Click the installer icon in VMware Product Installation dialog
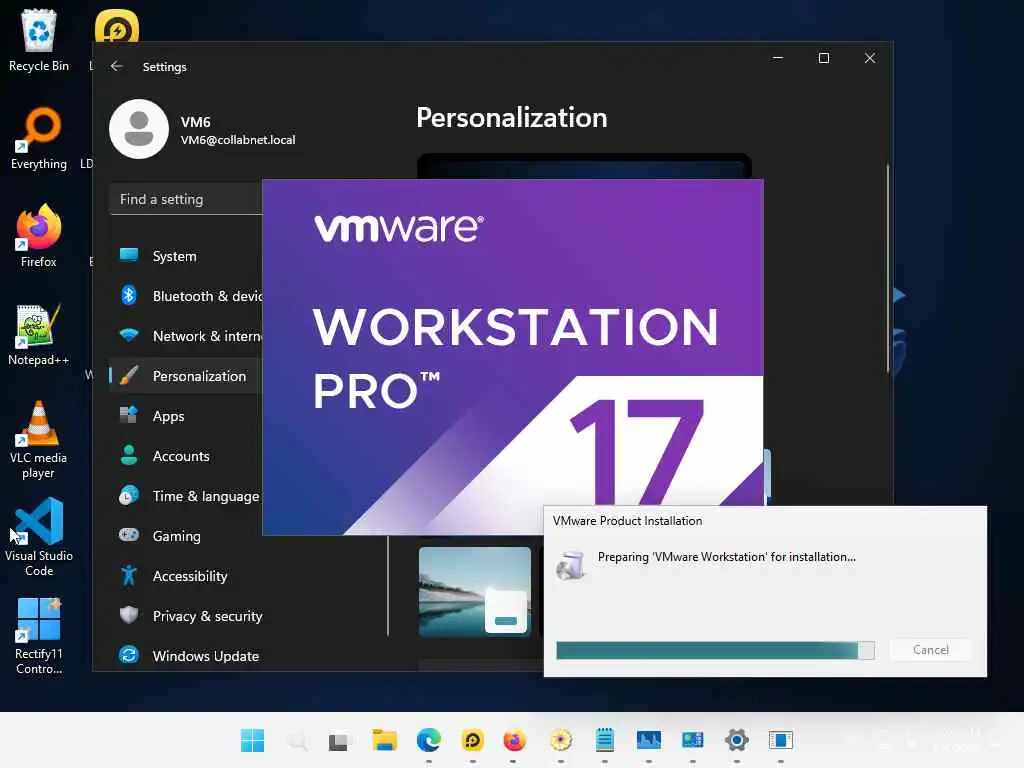Image resolution: width=1024 pixels, height=768 pixels. pyautogui.click(x=570, y=565)
